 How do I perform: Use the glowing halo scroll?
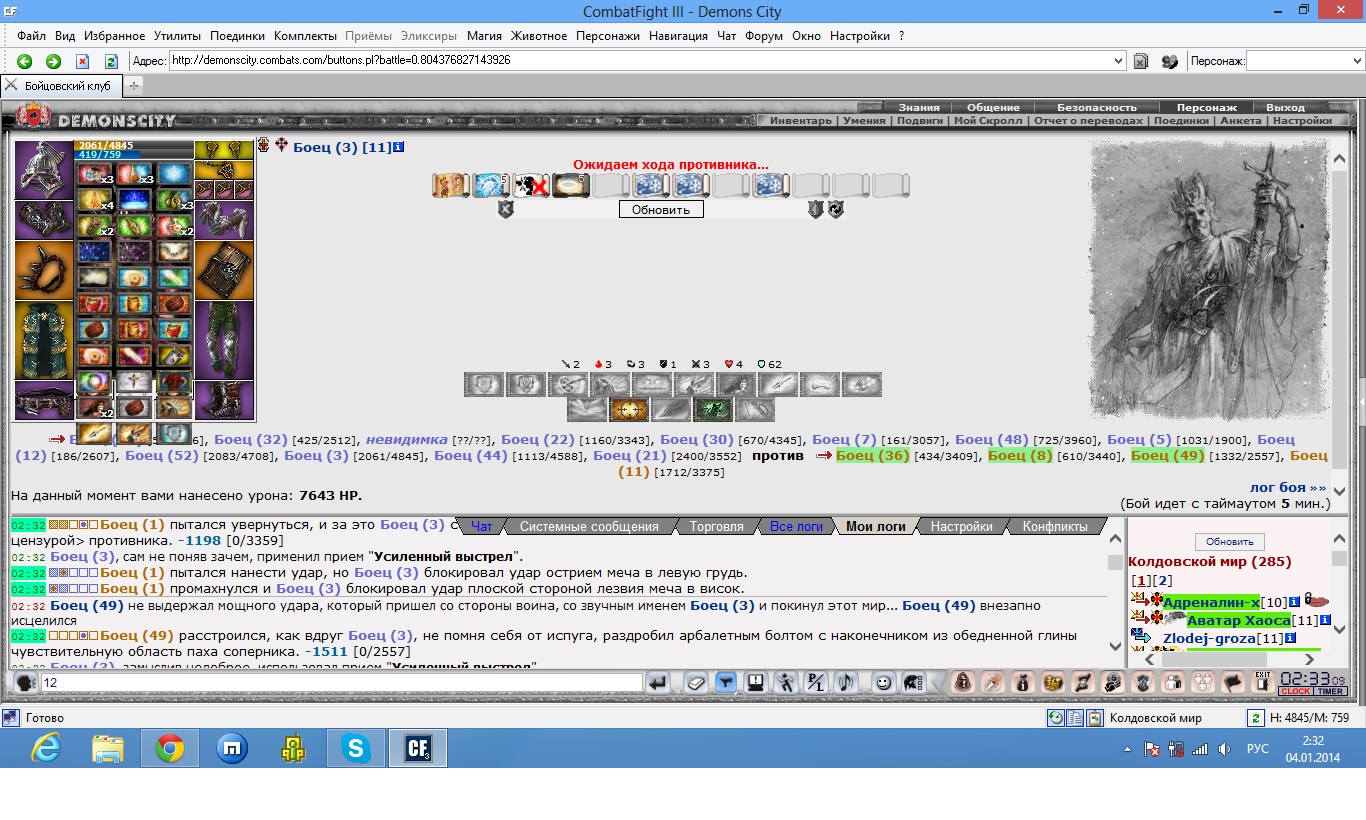click(570, 185)
